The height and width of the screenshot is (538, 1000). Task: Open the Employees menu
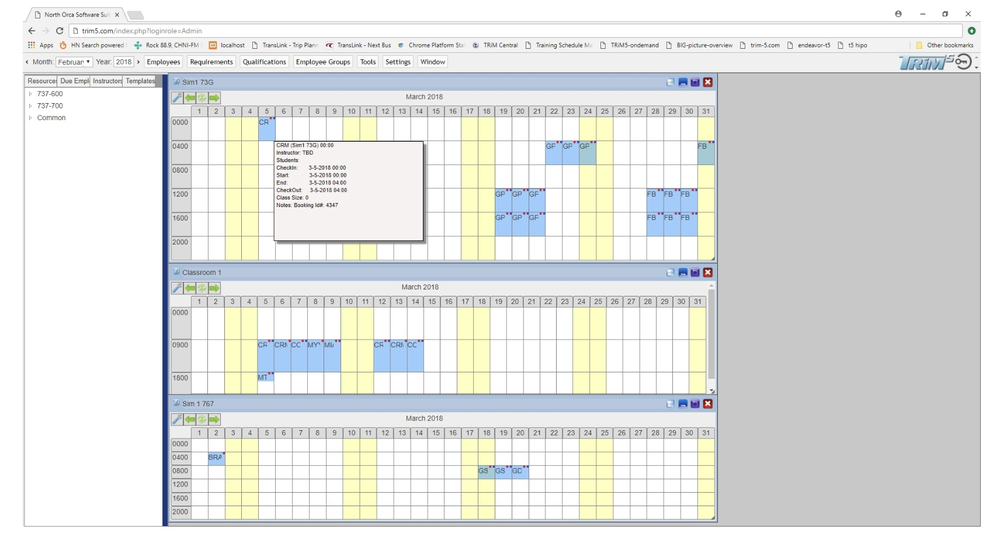[x=163, y=62]
